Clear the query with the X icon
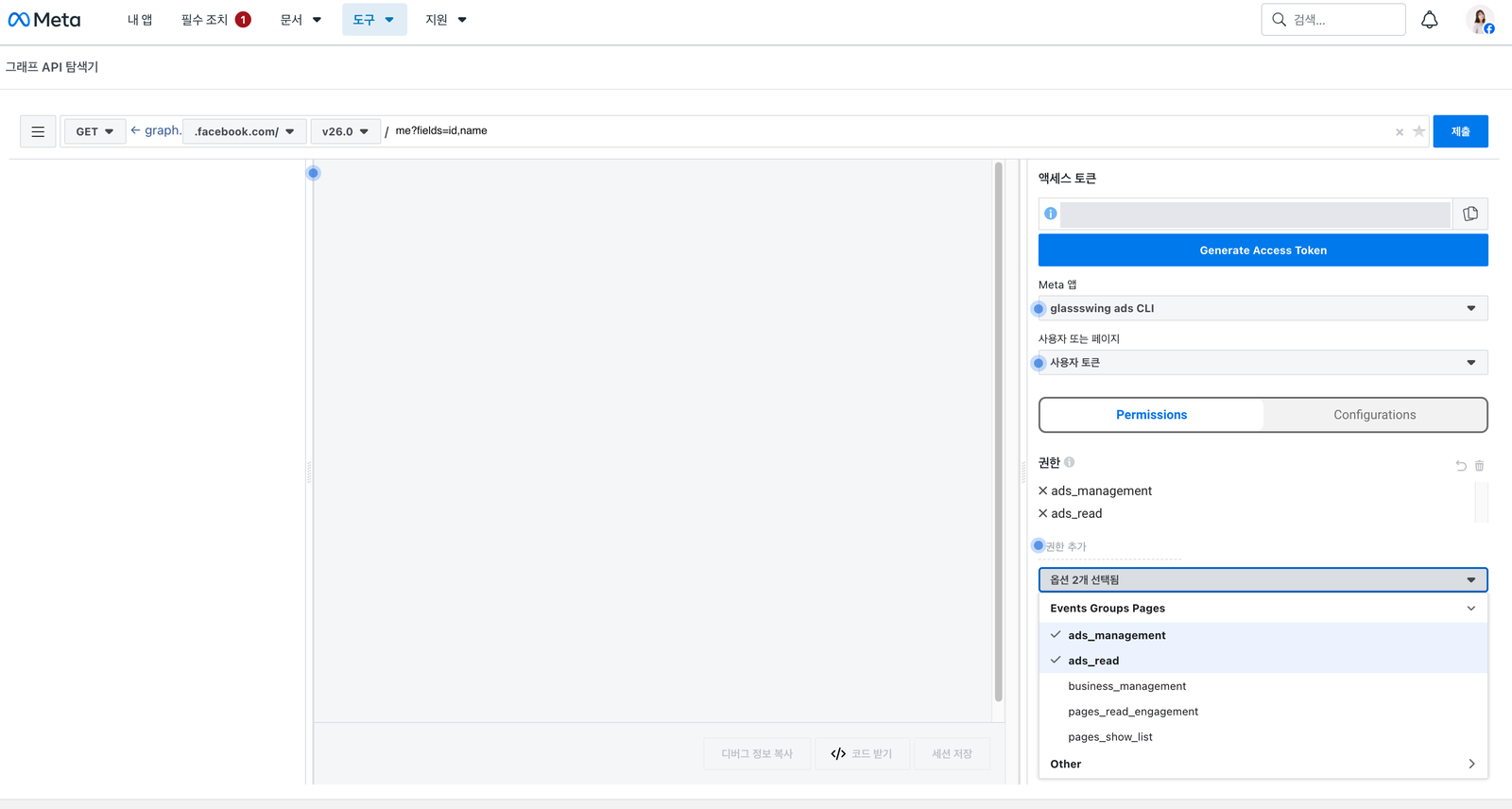The image size is (1512, 809). point(1400,132)
